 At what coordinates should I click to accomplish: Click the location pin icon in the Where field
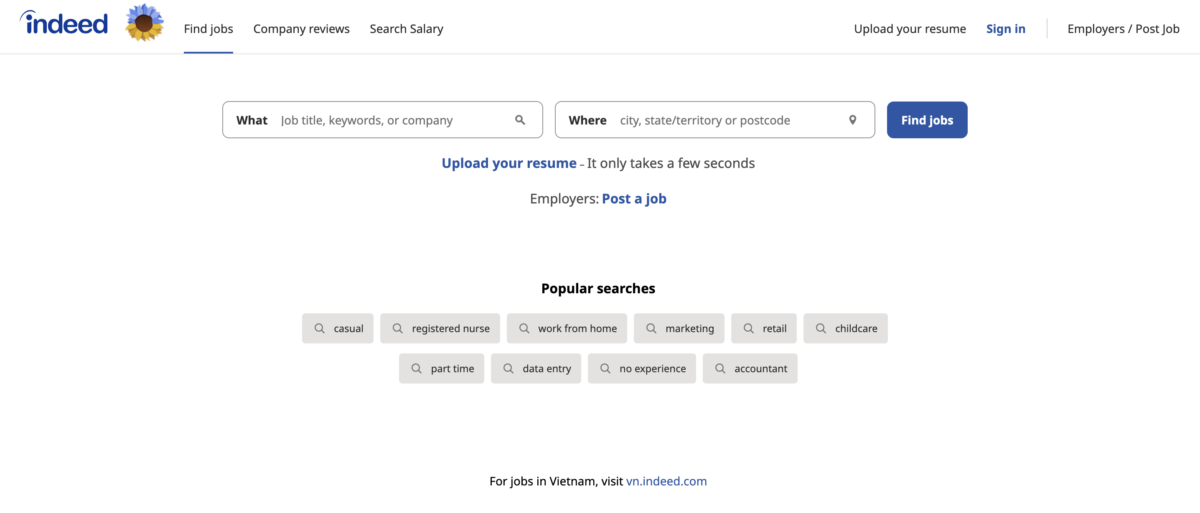point(853,120)
